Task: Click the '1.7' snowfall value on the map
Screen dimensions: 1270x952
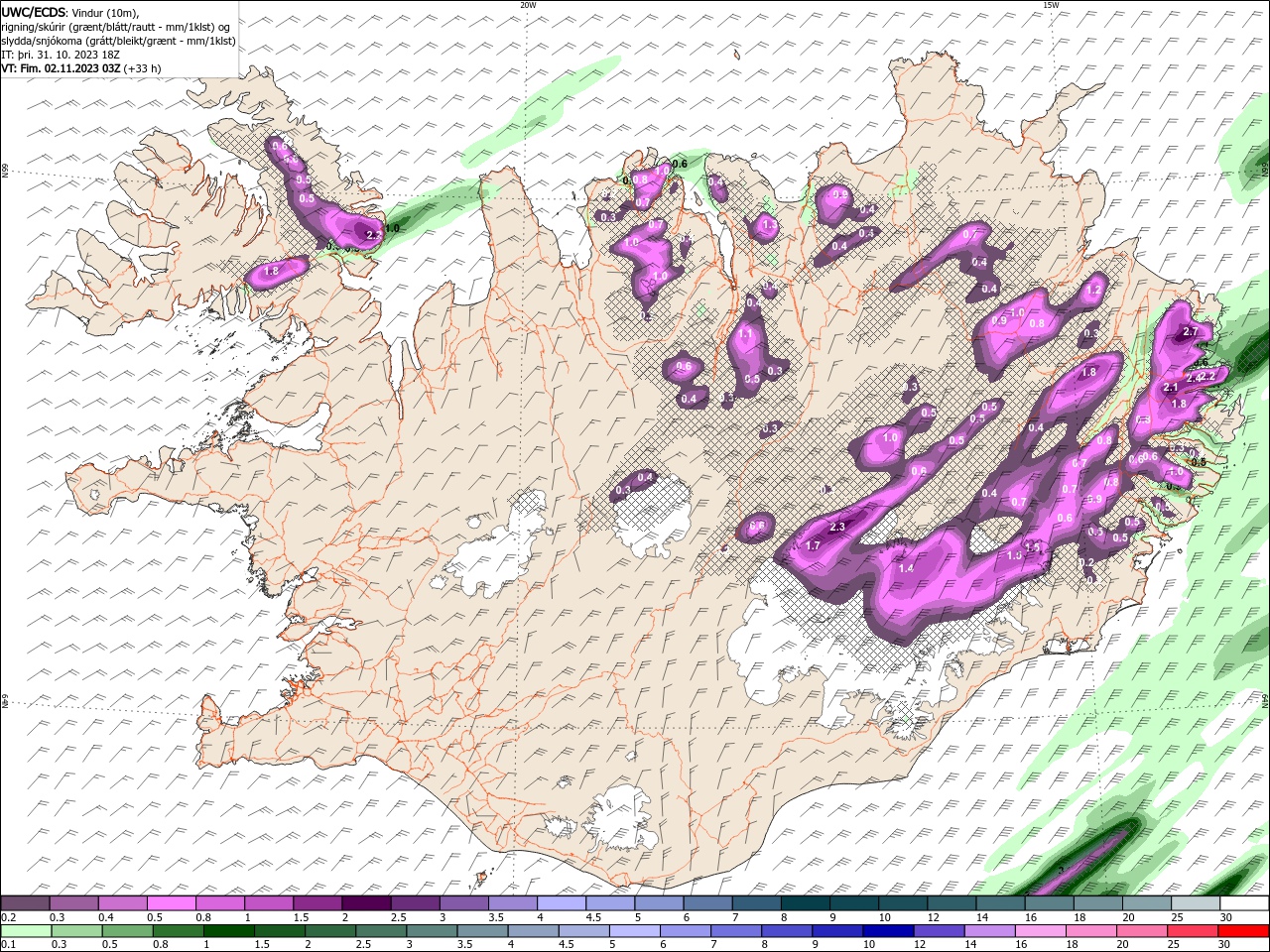Action: (x=813, y=546)
